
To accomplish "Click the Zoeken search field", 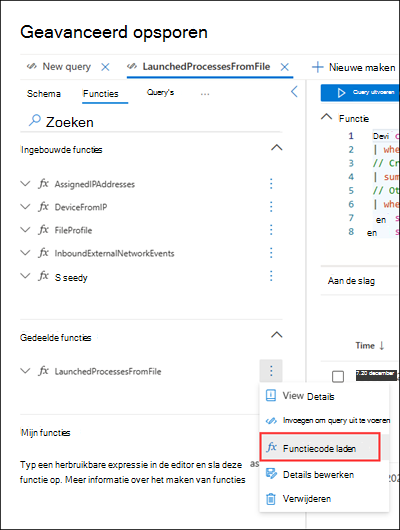I will pos(151,122).
